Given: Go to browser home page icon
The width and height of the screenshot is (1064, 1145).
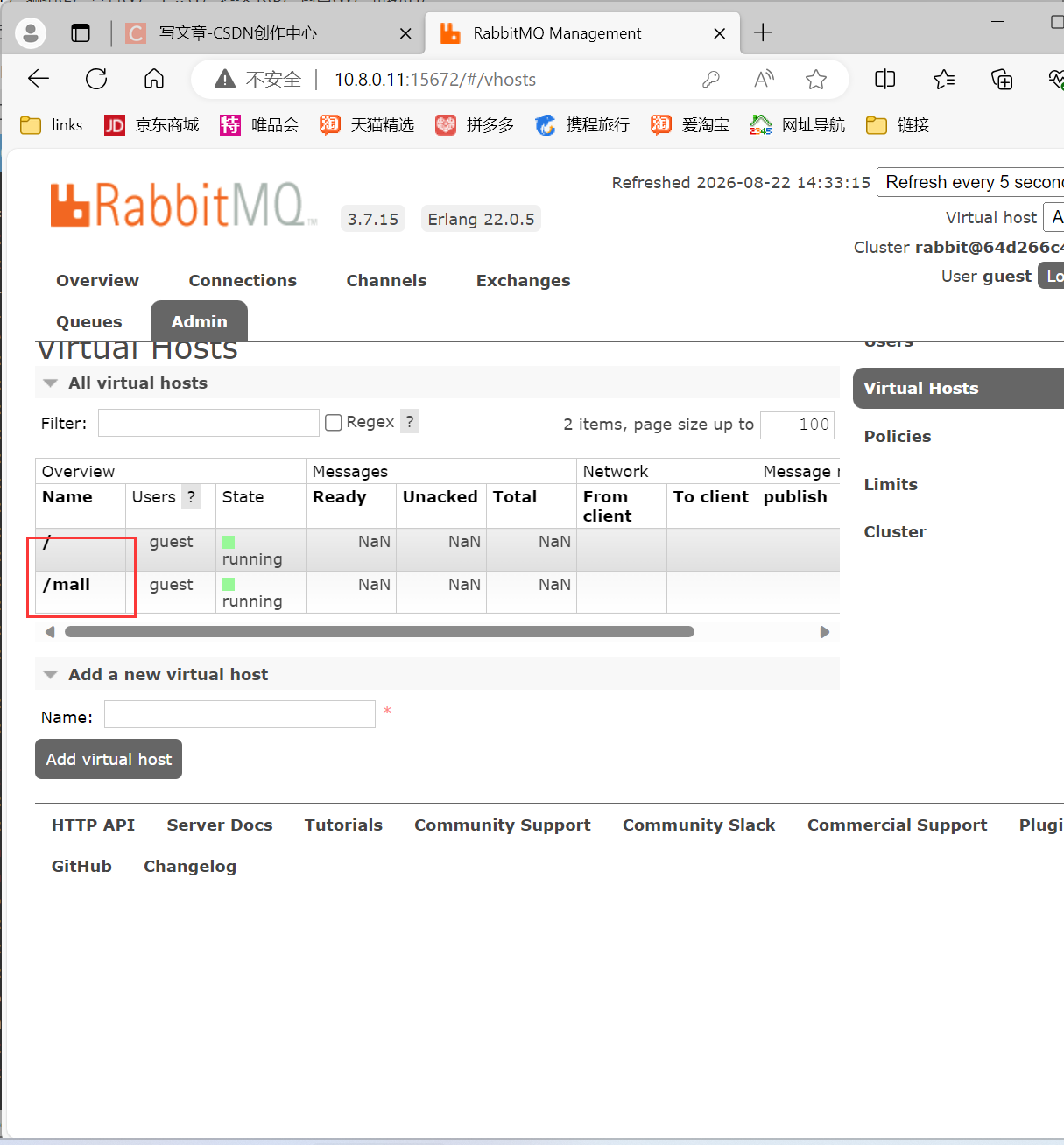Looking at the screenshot, I should point(154,80).
